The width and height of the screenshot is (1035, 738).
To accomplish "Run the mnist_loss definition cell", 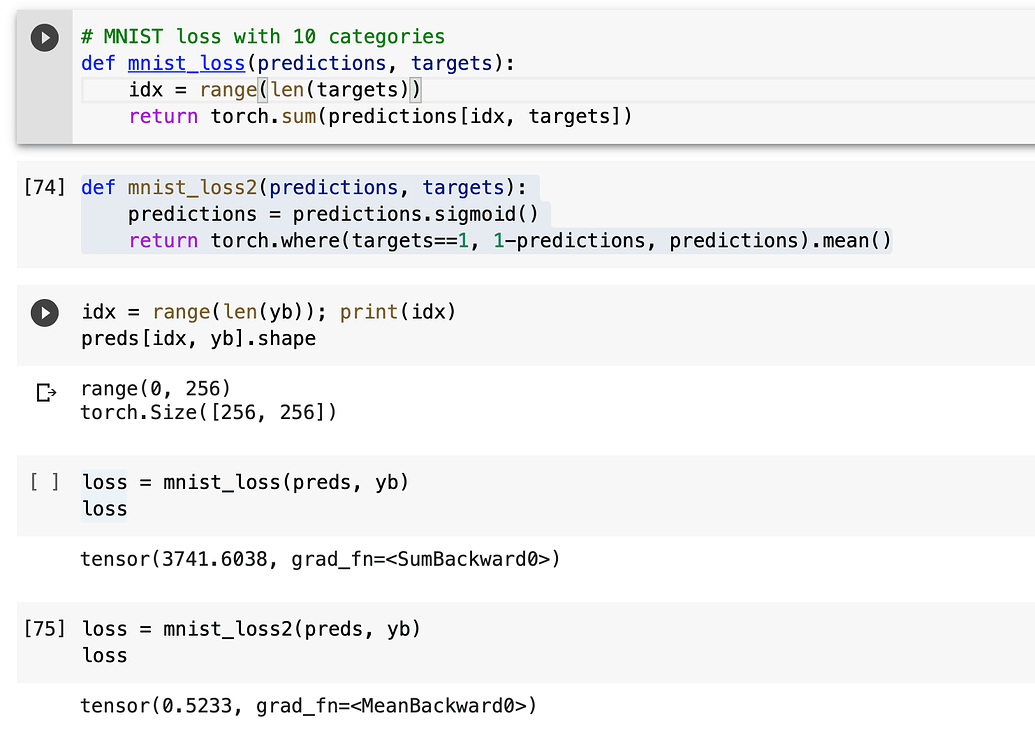I will (x=44, y=37).
